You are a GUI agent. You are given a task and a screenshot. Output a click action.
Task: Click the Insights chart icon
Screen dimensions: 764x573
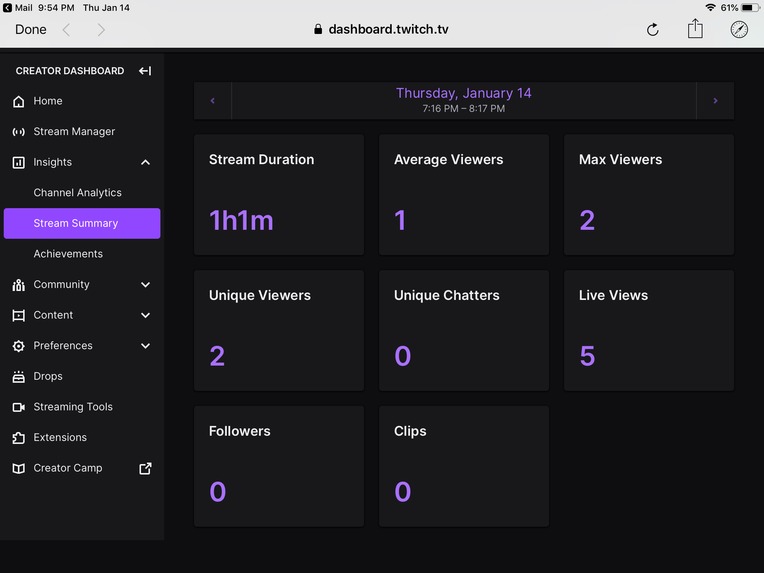pos(19,163)
